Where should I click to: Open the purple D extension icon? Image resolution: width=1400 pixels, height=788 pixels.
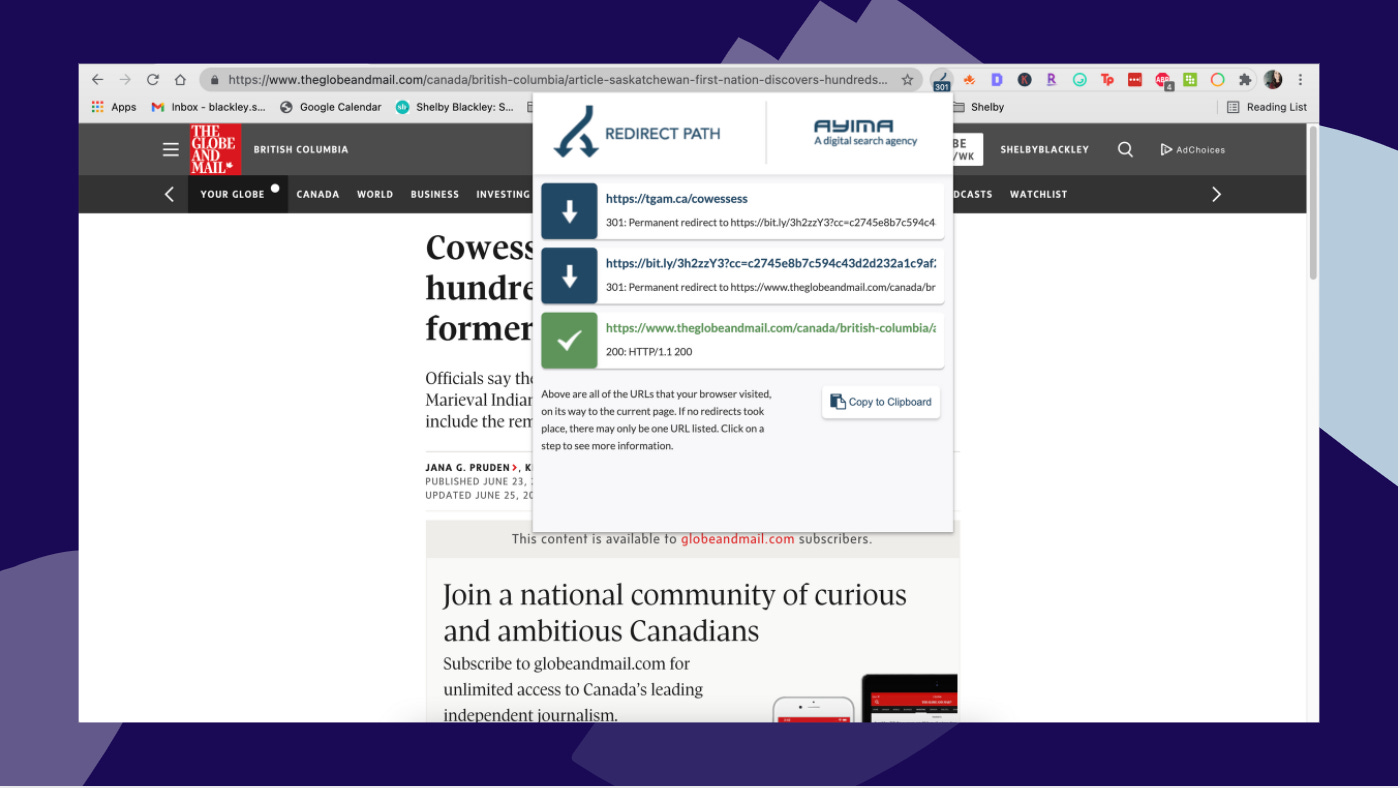(x=997, y=80)
